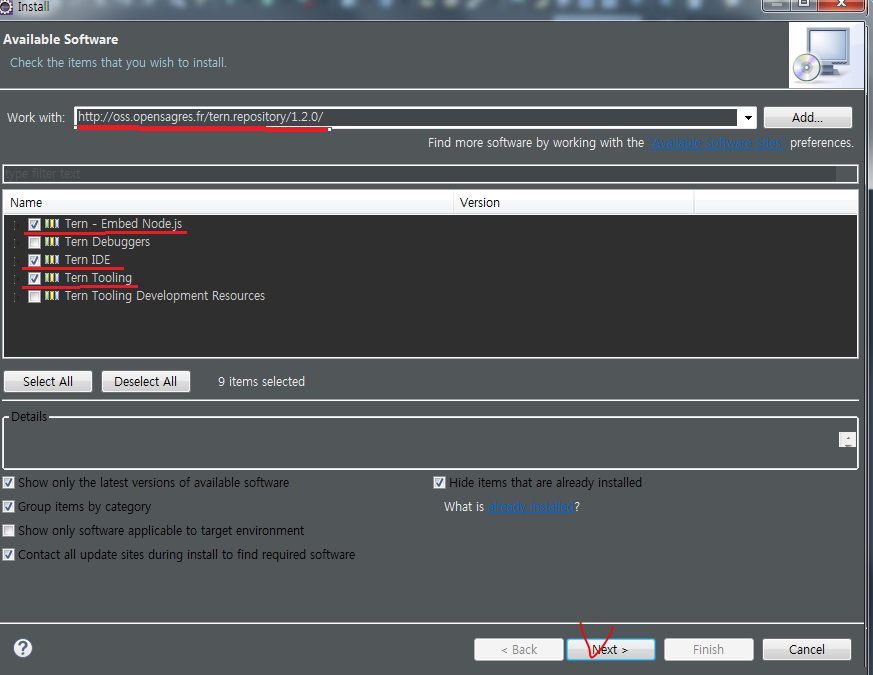The height and width of the screenshot is (675, 873).
Task: Check Tern Tooling Development Resources checkbox
Action: 35,296
